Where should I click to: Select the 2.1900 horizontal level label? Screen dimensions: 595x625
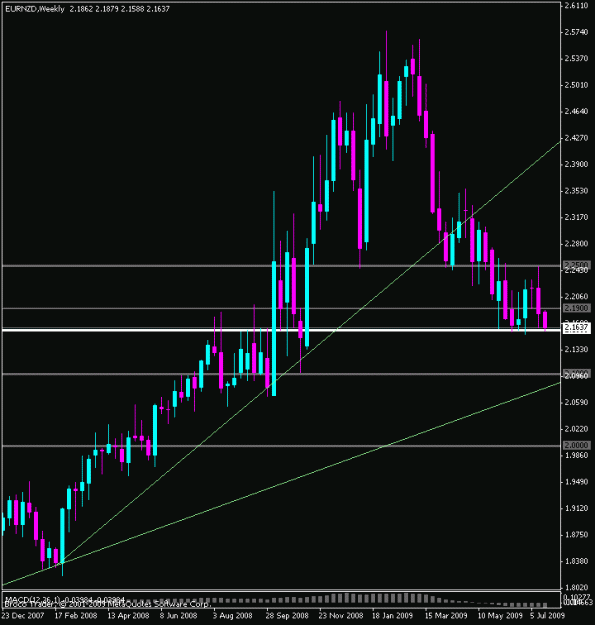(x=576, y=308)
